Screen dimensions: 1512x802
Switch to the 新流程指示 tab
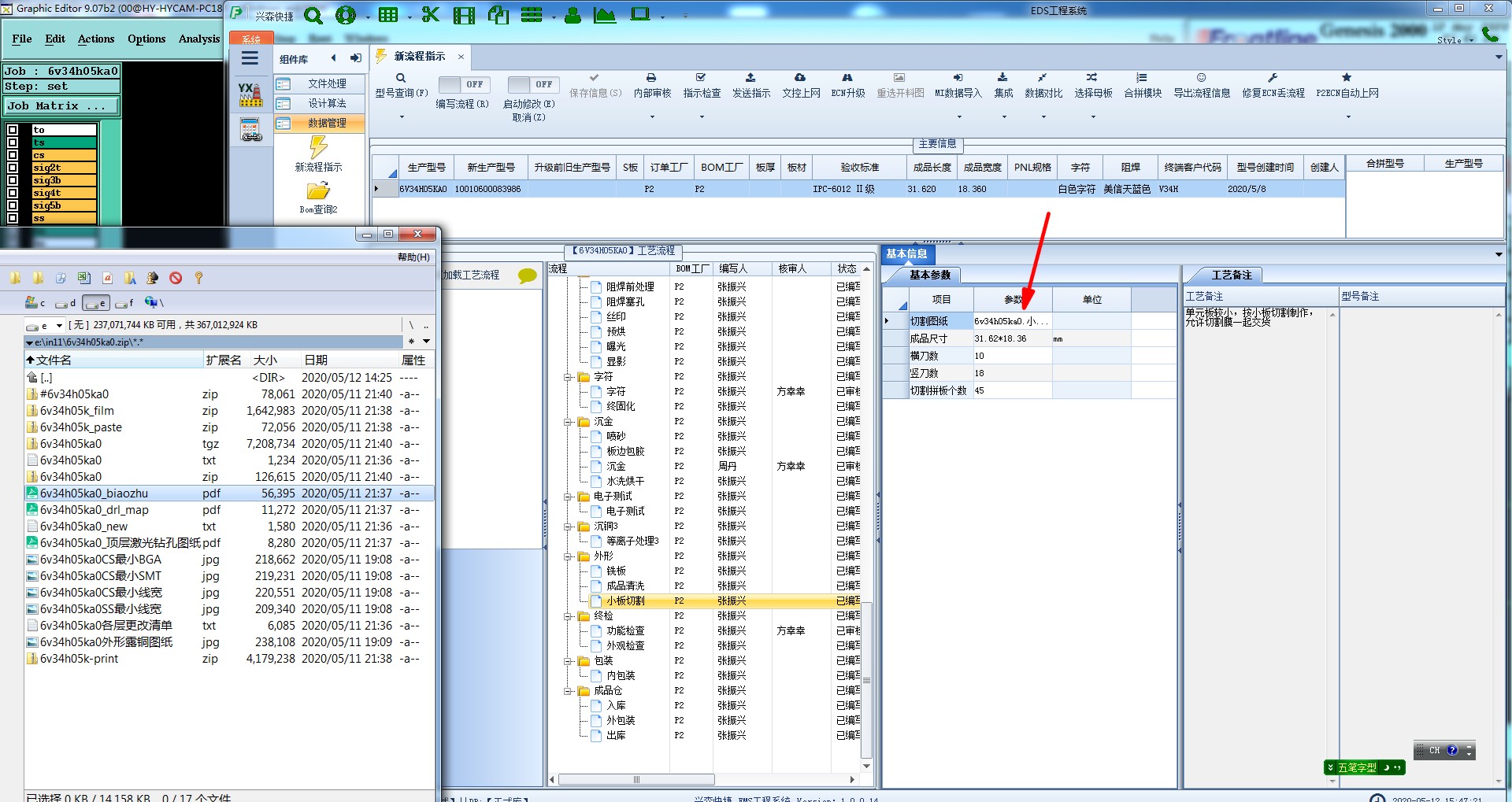pos(419,57)
